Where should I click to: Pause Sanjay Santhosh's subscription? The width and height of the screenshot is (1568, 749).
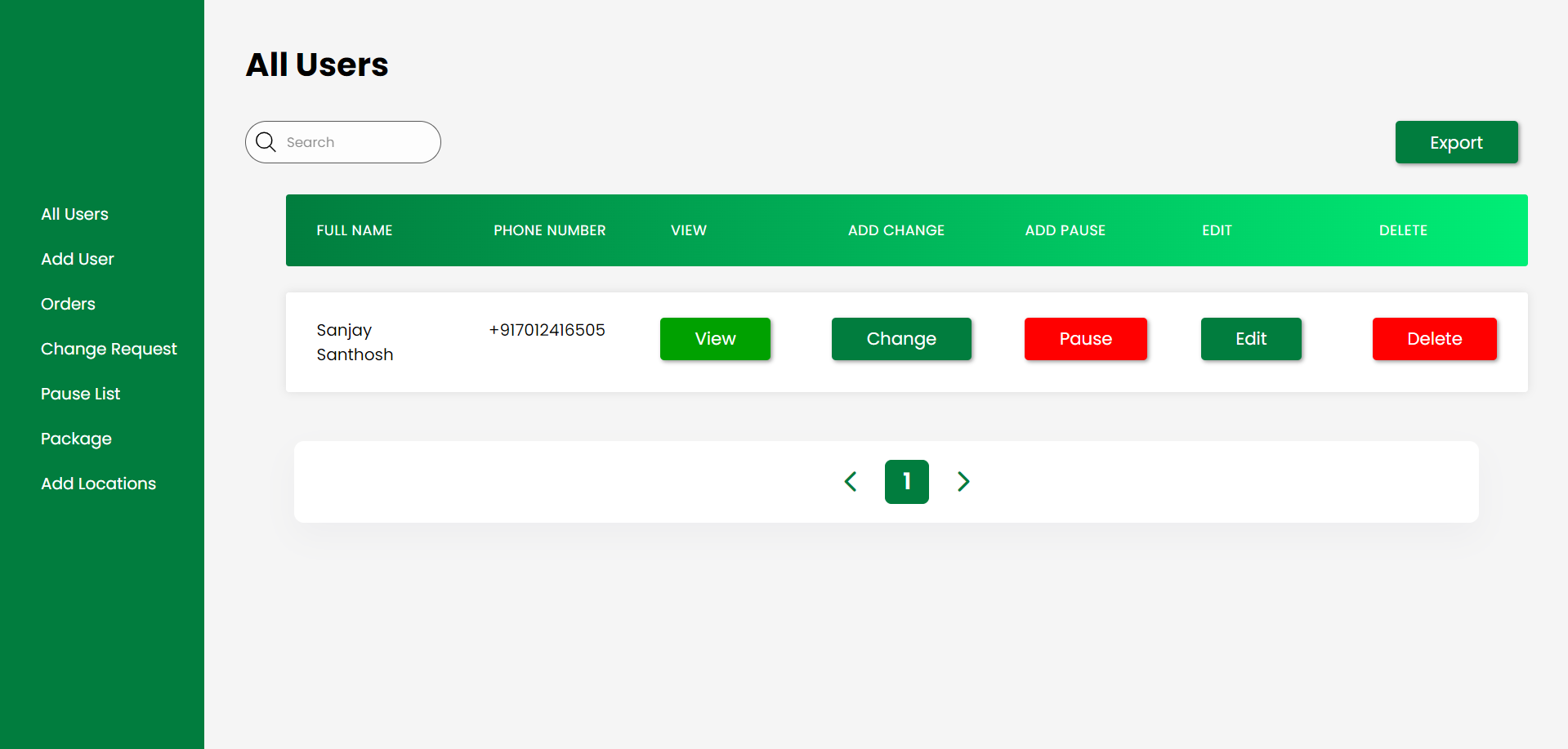(x=1085, y=339)
